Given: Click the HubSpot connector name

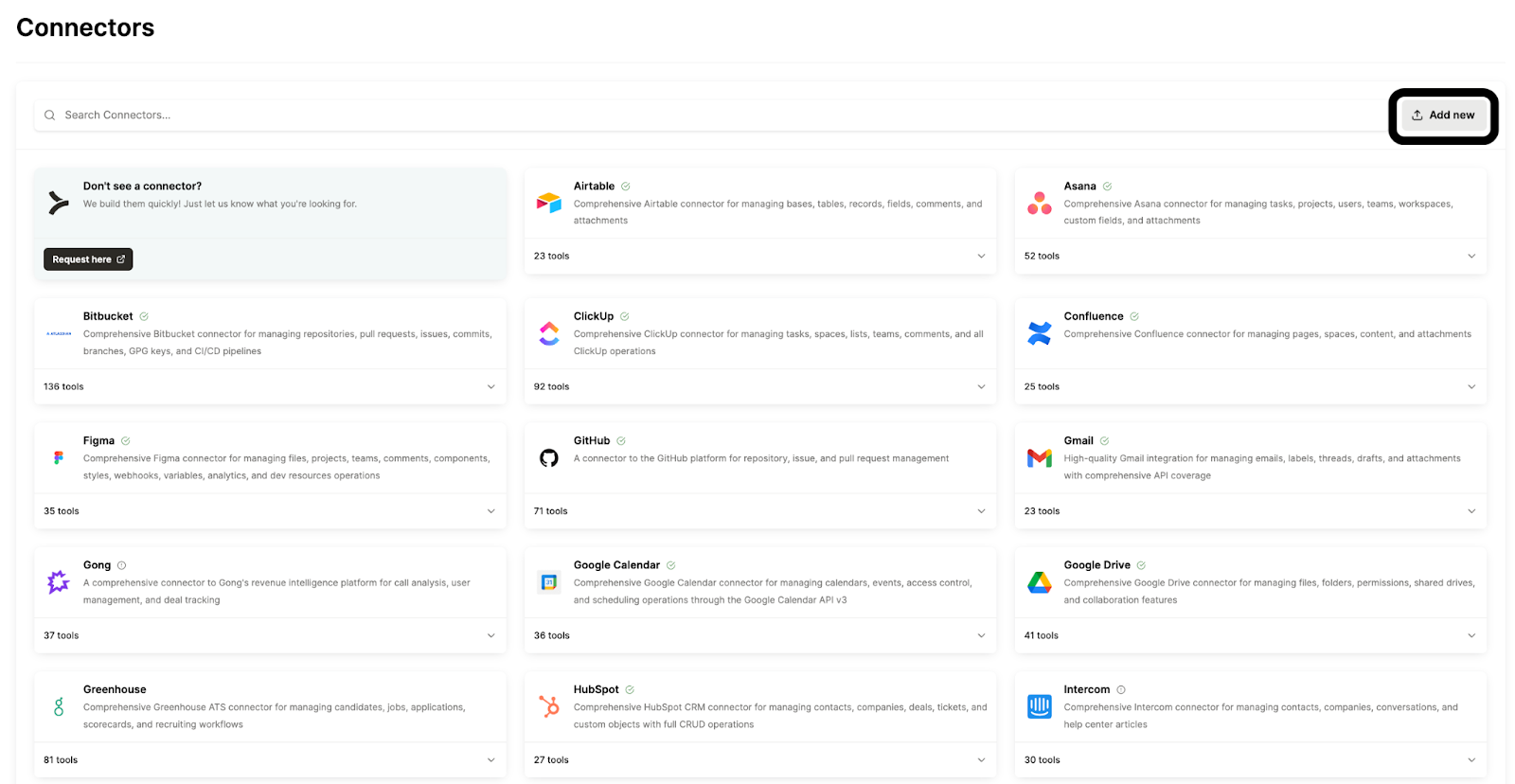Looking at the screenshot, I should point(597,690).
